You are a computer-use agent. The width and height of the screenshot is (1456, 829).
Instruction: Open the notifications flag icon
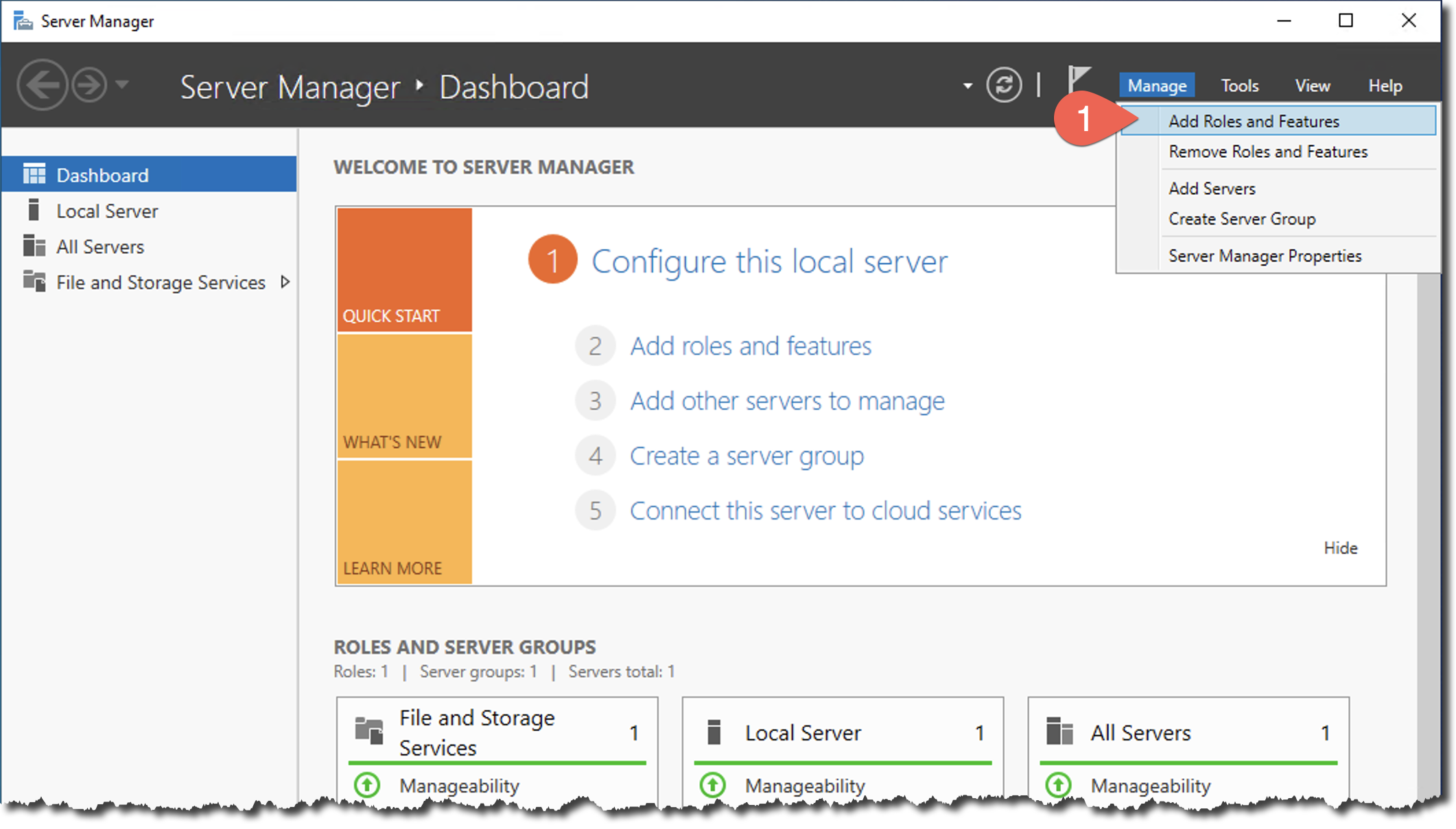1079,81
